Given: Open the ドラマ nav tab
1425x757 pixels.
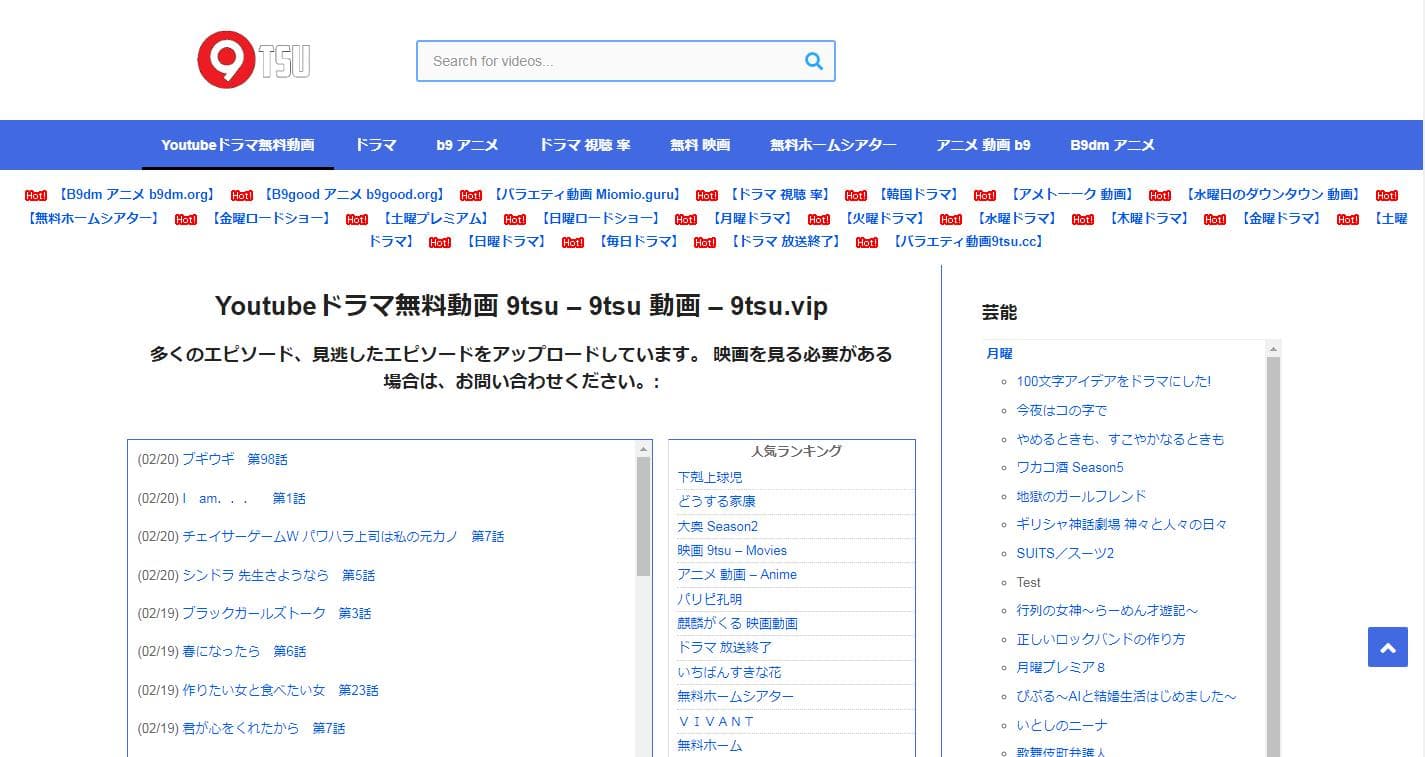Looking at the screenshot, I should click(x=376, y=145).
